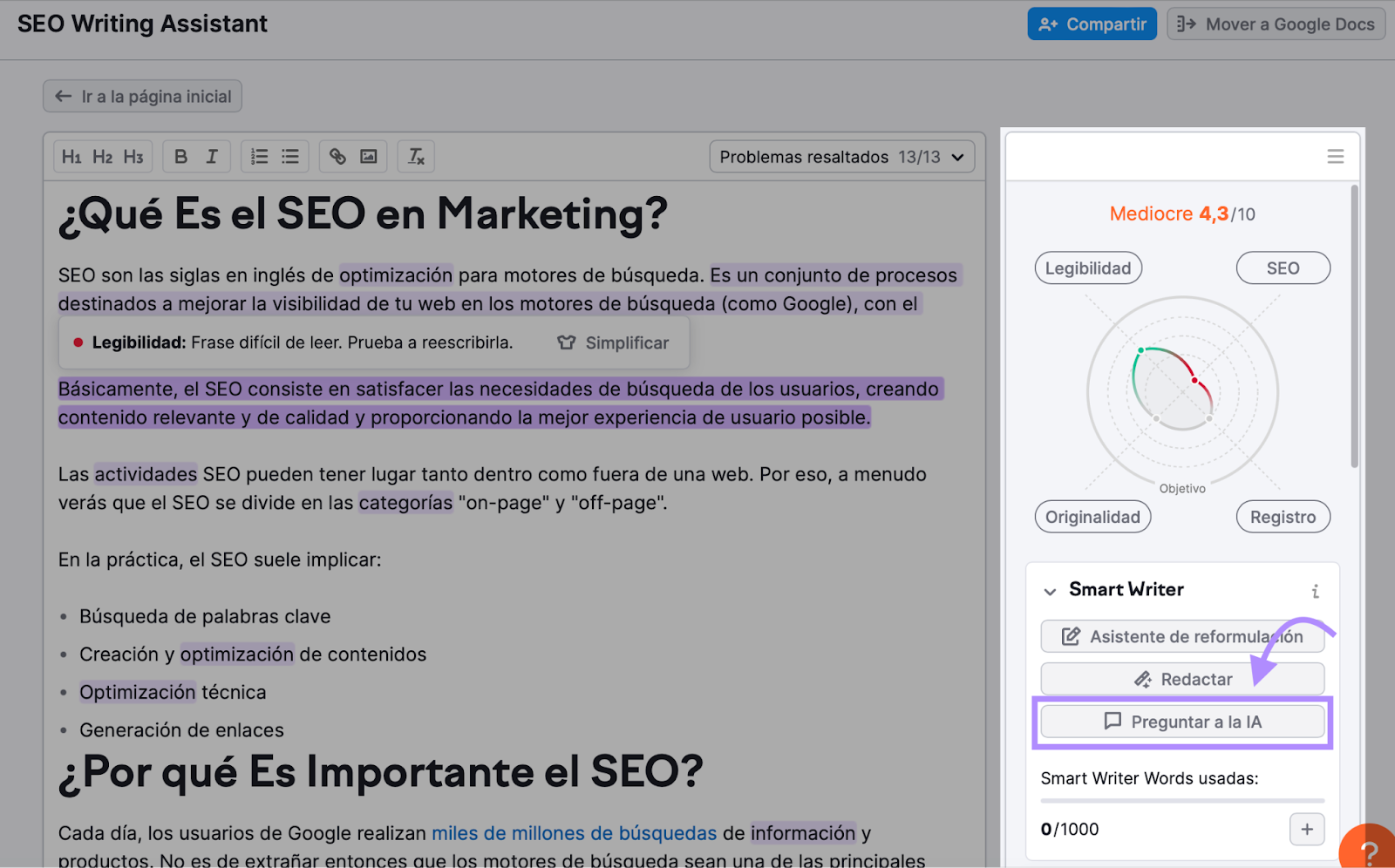Select the H2 heading icon

tap(102, 156)
